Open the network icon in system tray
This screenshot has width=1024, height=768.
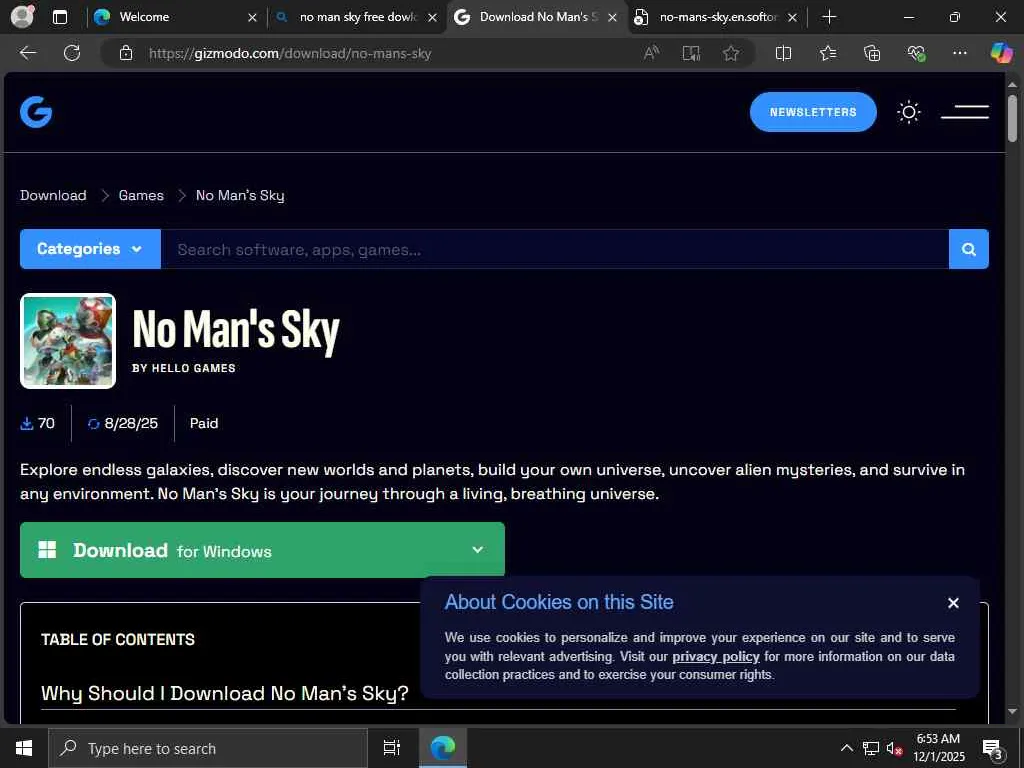871,748
